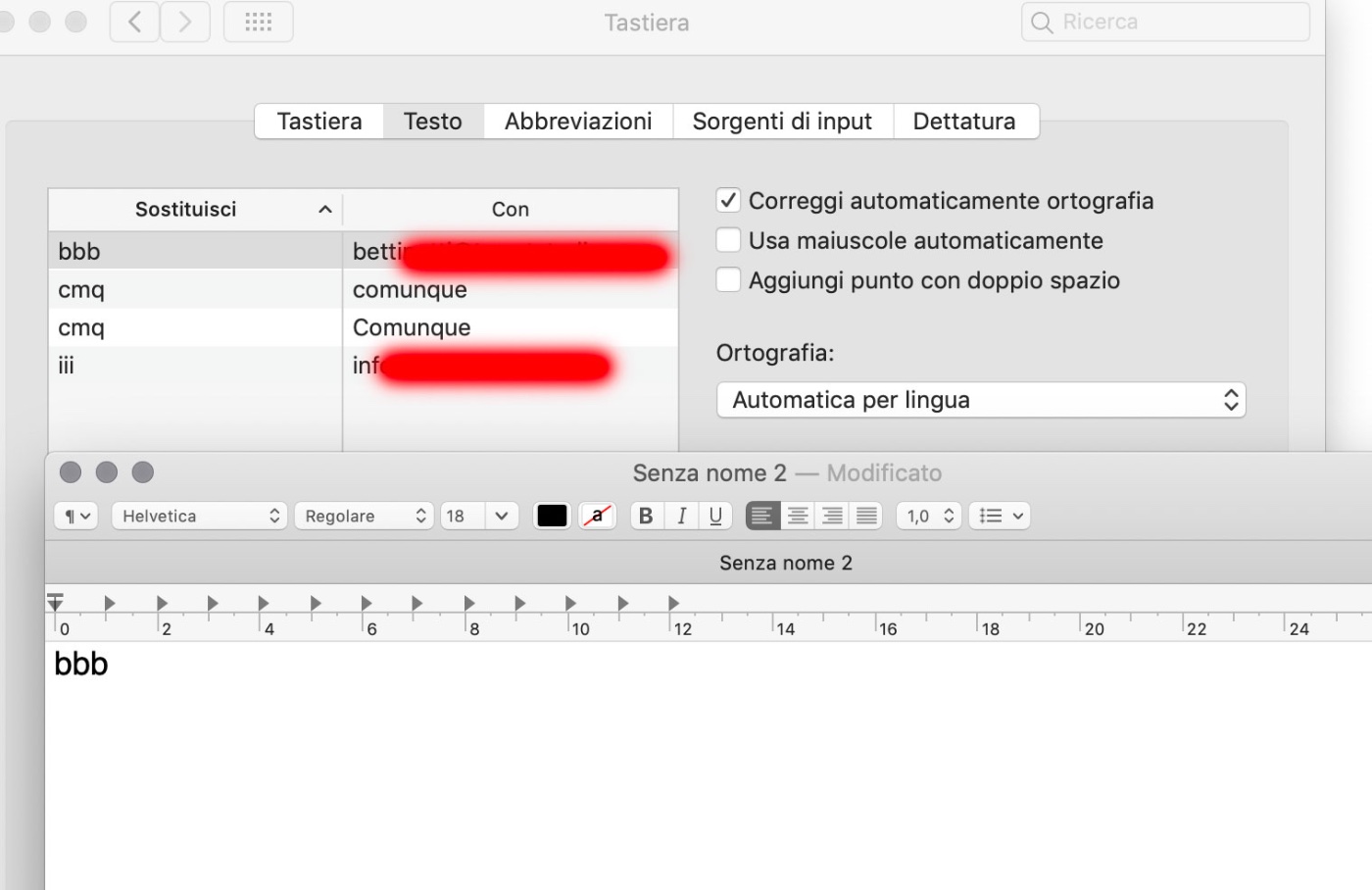The height and width of the screenshot is (890, 1372).
Task: Click the Ricerca search field
Action: point(1165,22)
